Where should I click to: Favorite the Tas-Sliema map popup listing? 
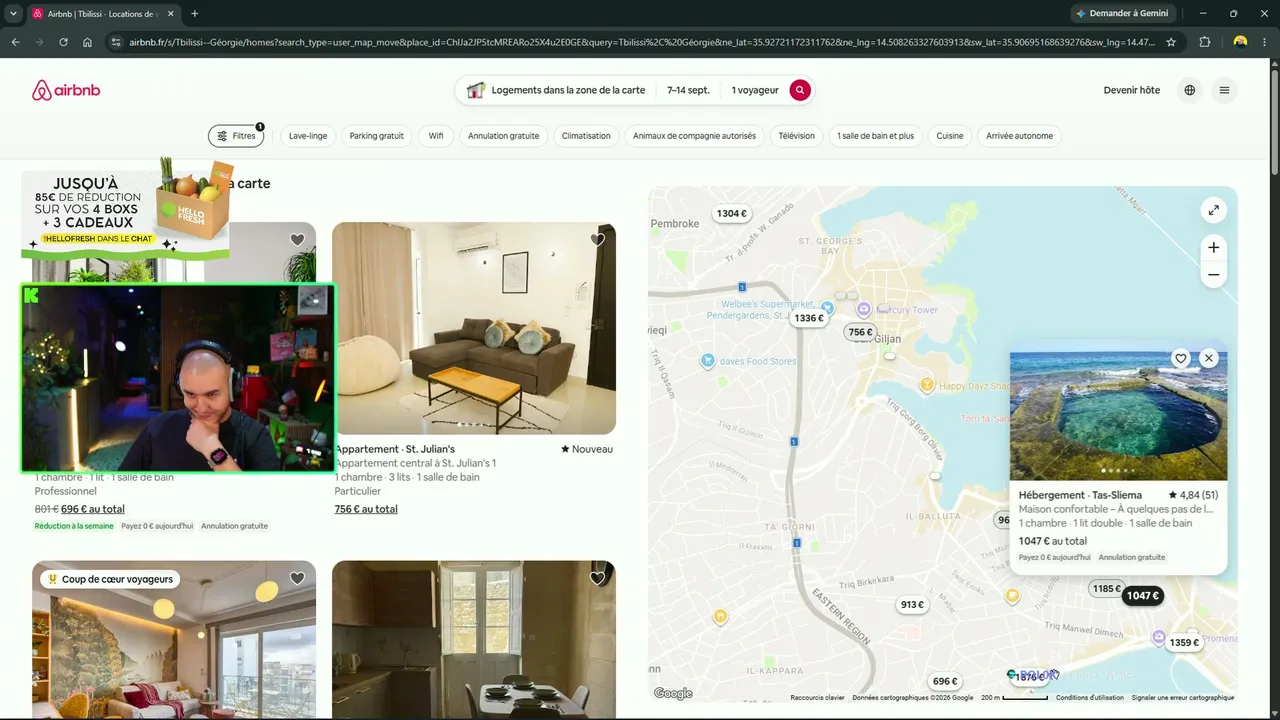click(1181, 358)
